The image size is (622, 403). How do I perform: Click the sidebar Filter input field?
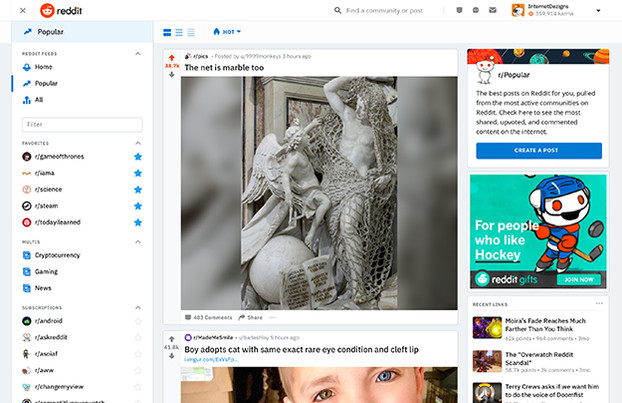pos(82,125)
